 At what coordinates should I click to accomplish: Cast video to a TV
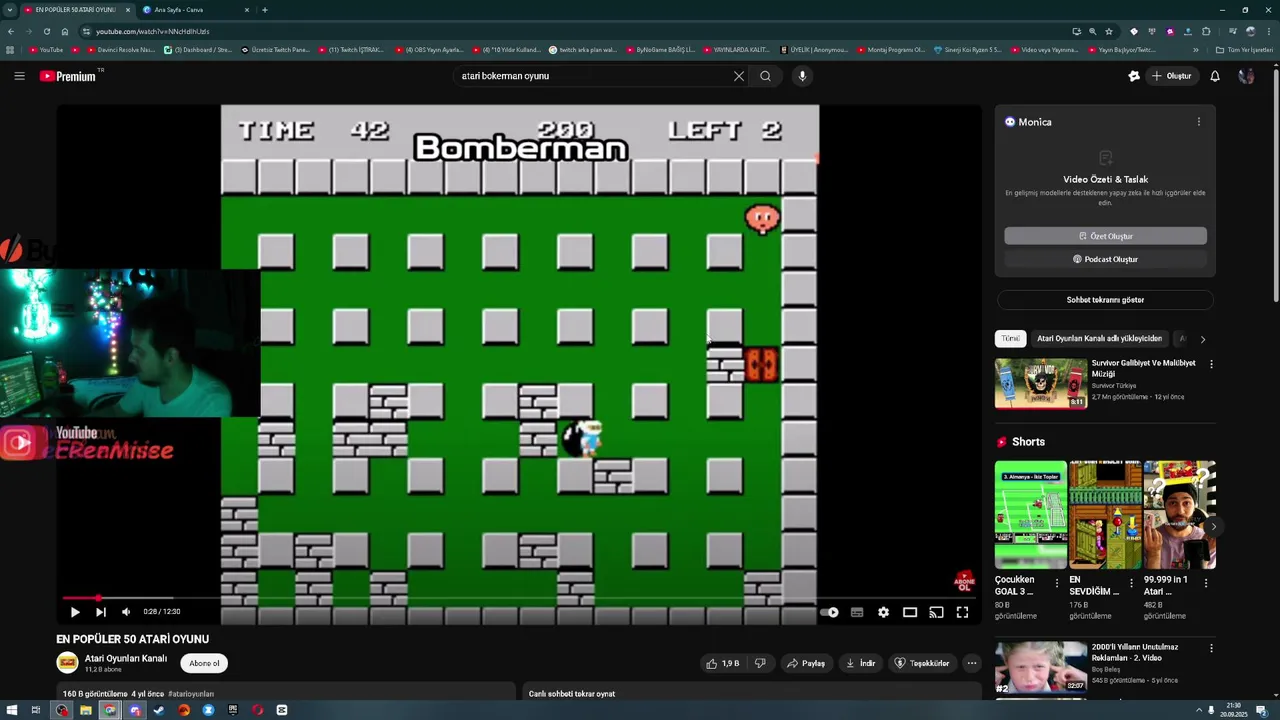pyautogui.click(x=936, y=612)
